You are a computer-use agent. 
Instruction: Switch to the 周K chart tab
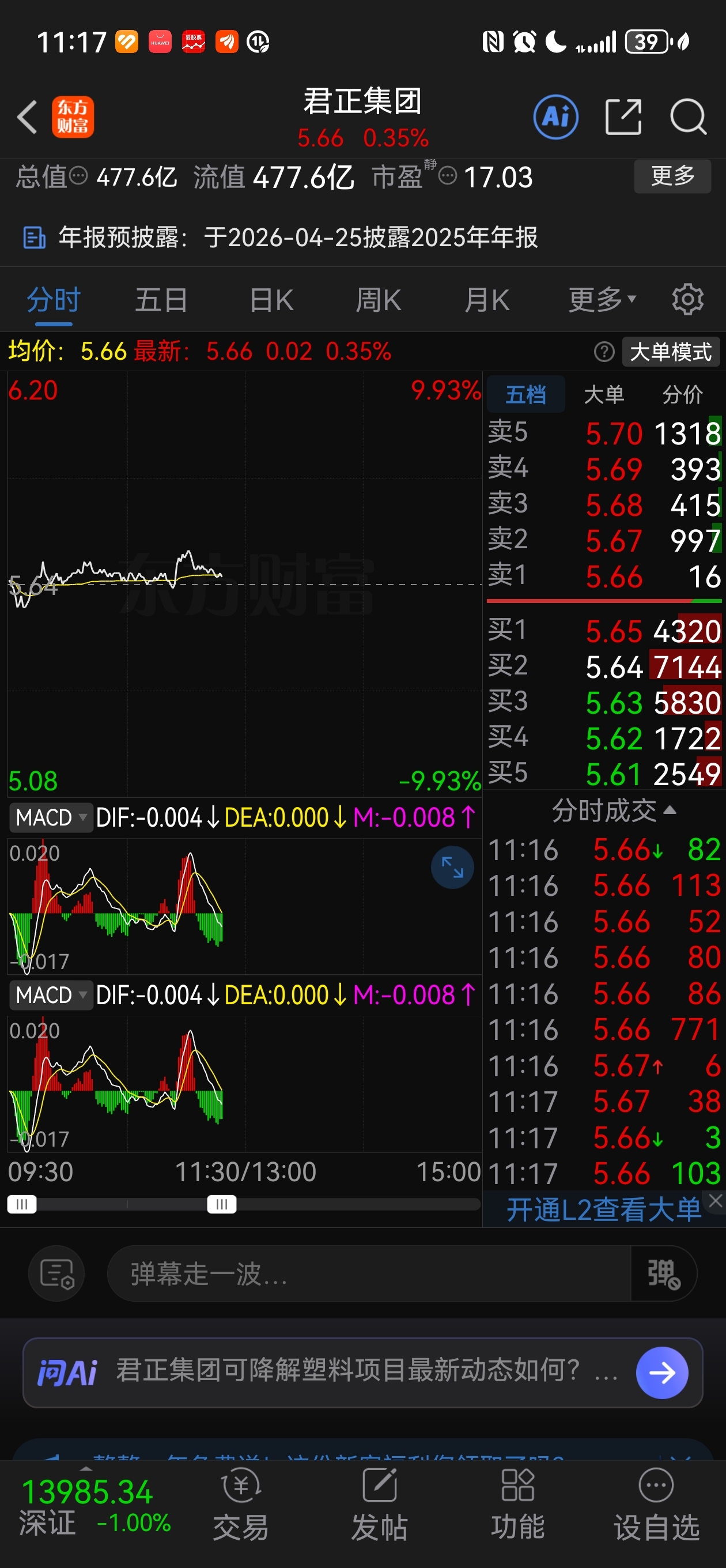pyautogui.click(x=379, y=300)
